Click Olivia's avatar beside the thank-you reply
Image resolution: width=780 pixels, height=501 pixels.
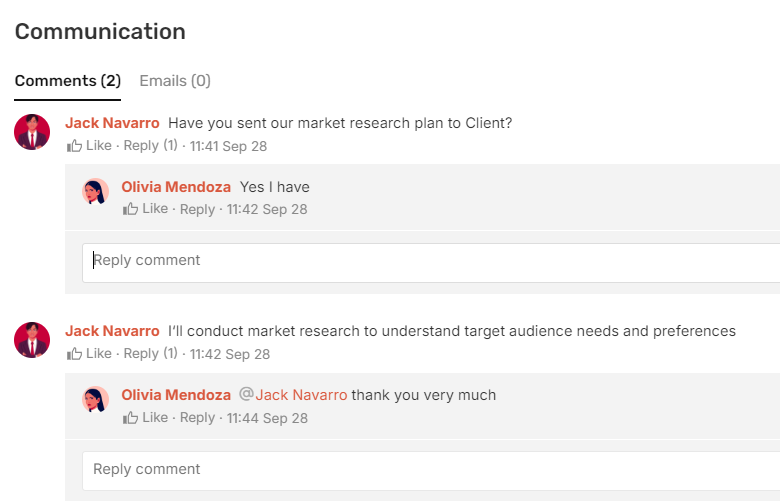point(95,400)
